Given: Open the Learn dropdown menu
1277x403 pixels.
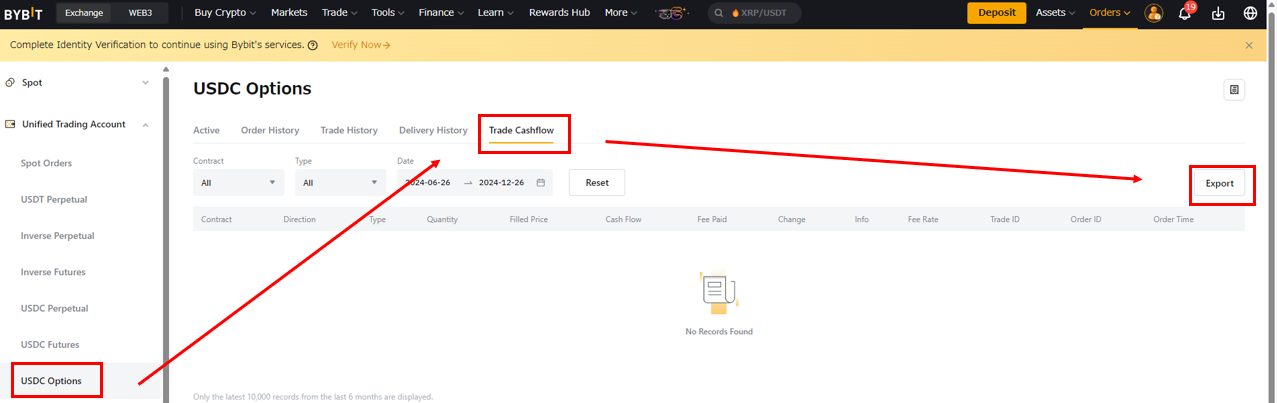Looking at the screenshot, I should 496,13.
